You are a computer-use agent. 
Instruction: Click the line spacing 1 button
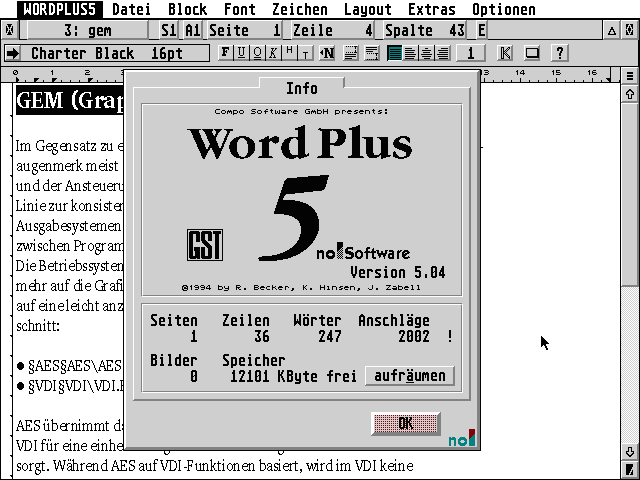[470, 53]
